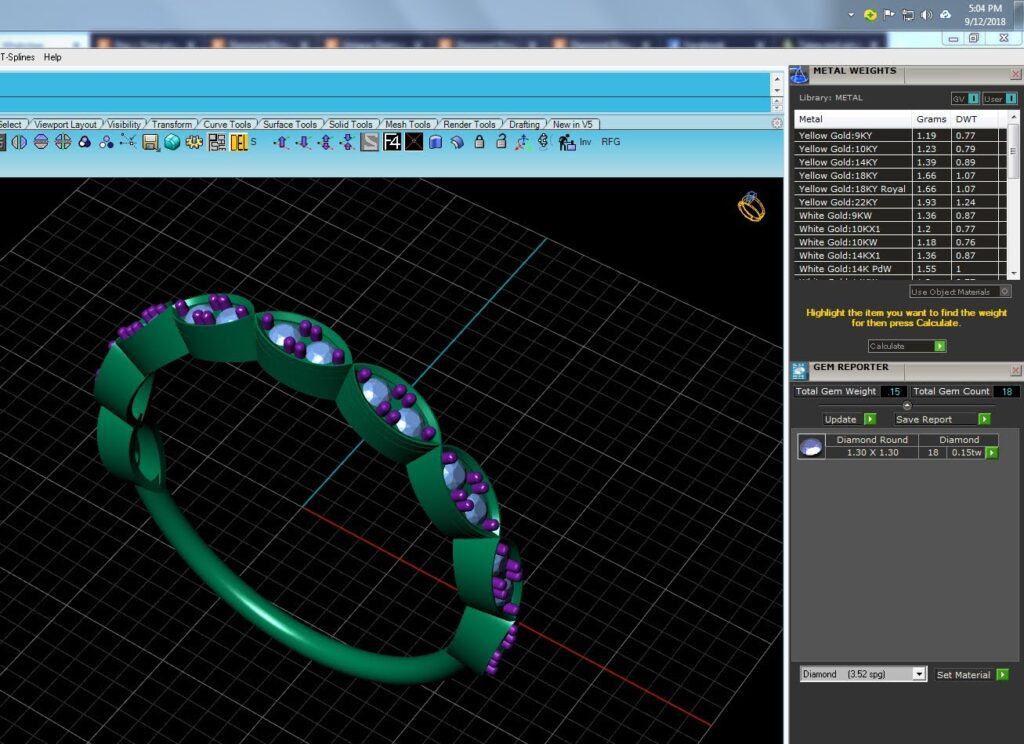1024x744 pixels.
Task: Click the yellow gear settings toolbar icon
Action: click(194, 142)
